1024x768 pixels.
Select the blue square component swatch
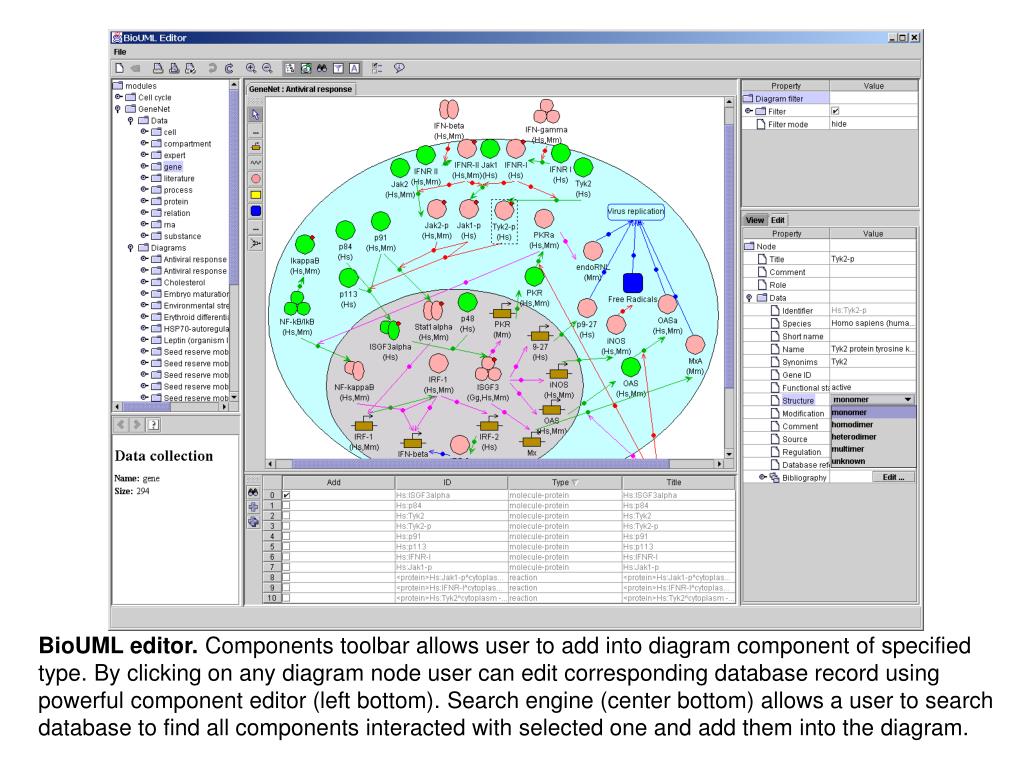(x=256, y=211)
